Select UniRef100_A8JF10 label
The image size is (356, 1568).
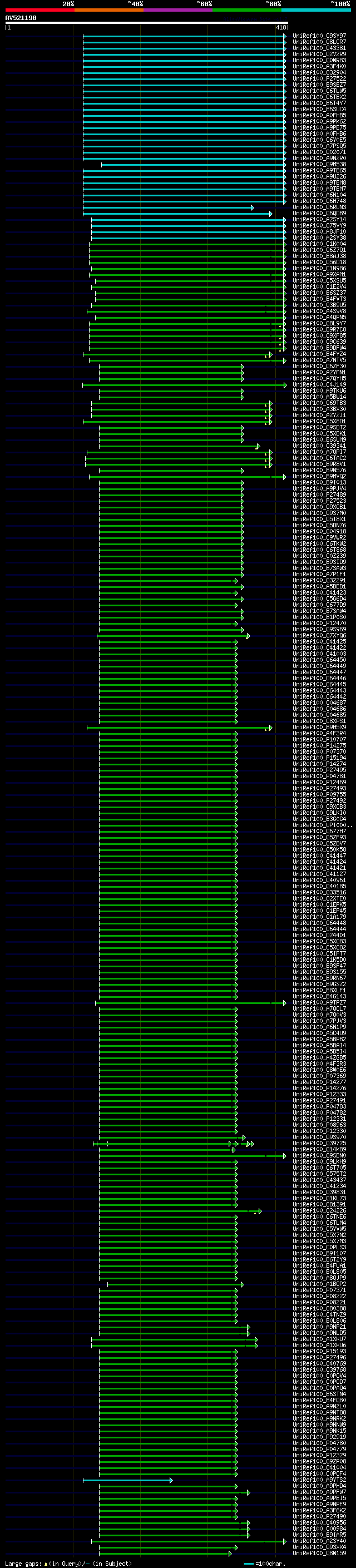click(319, 231)
